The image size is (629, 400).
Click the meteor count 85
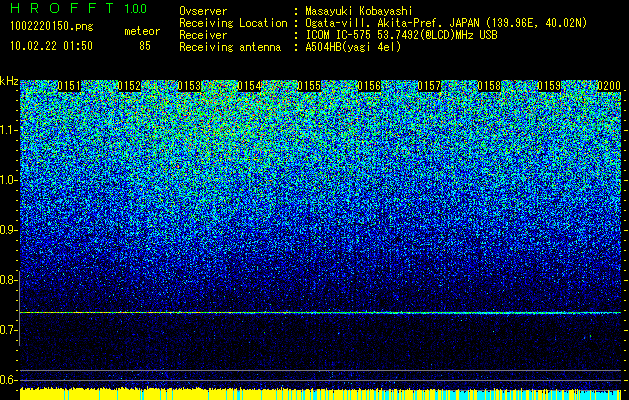click(145, 46)
